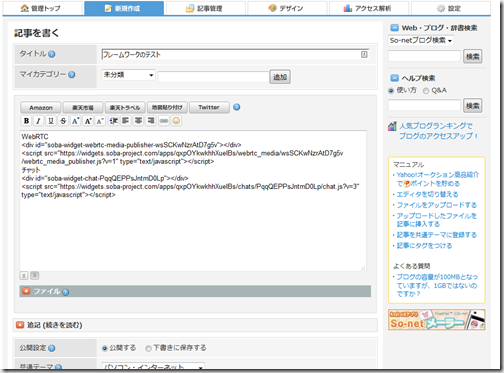Open help icon beside タイトル label
The height and width of the screenshot is (373, 504).
click(x=52, y=54)
